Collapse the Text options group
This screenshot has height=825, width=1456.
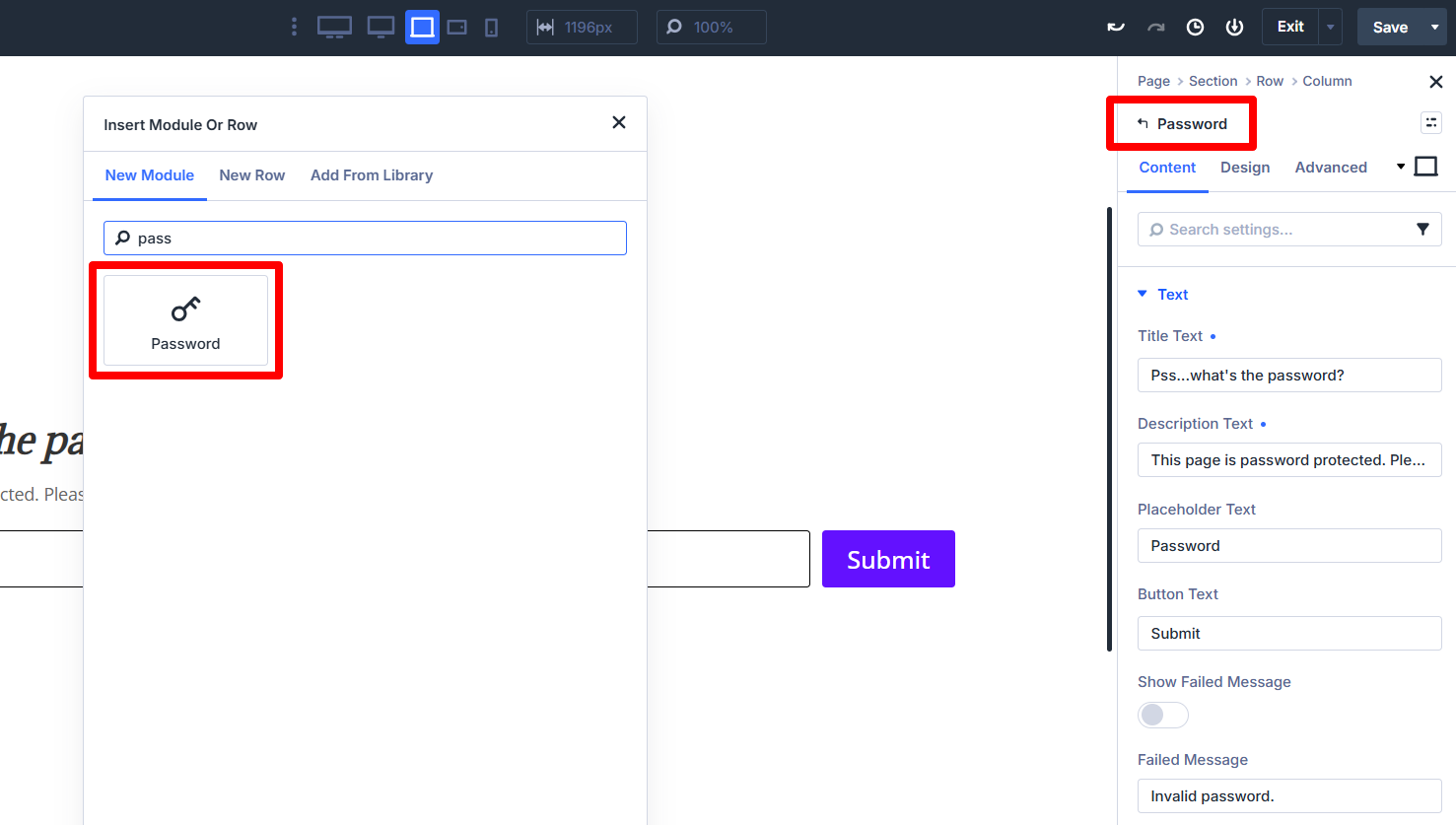point(1163,294)
